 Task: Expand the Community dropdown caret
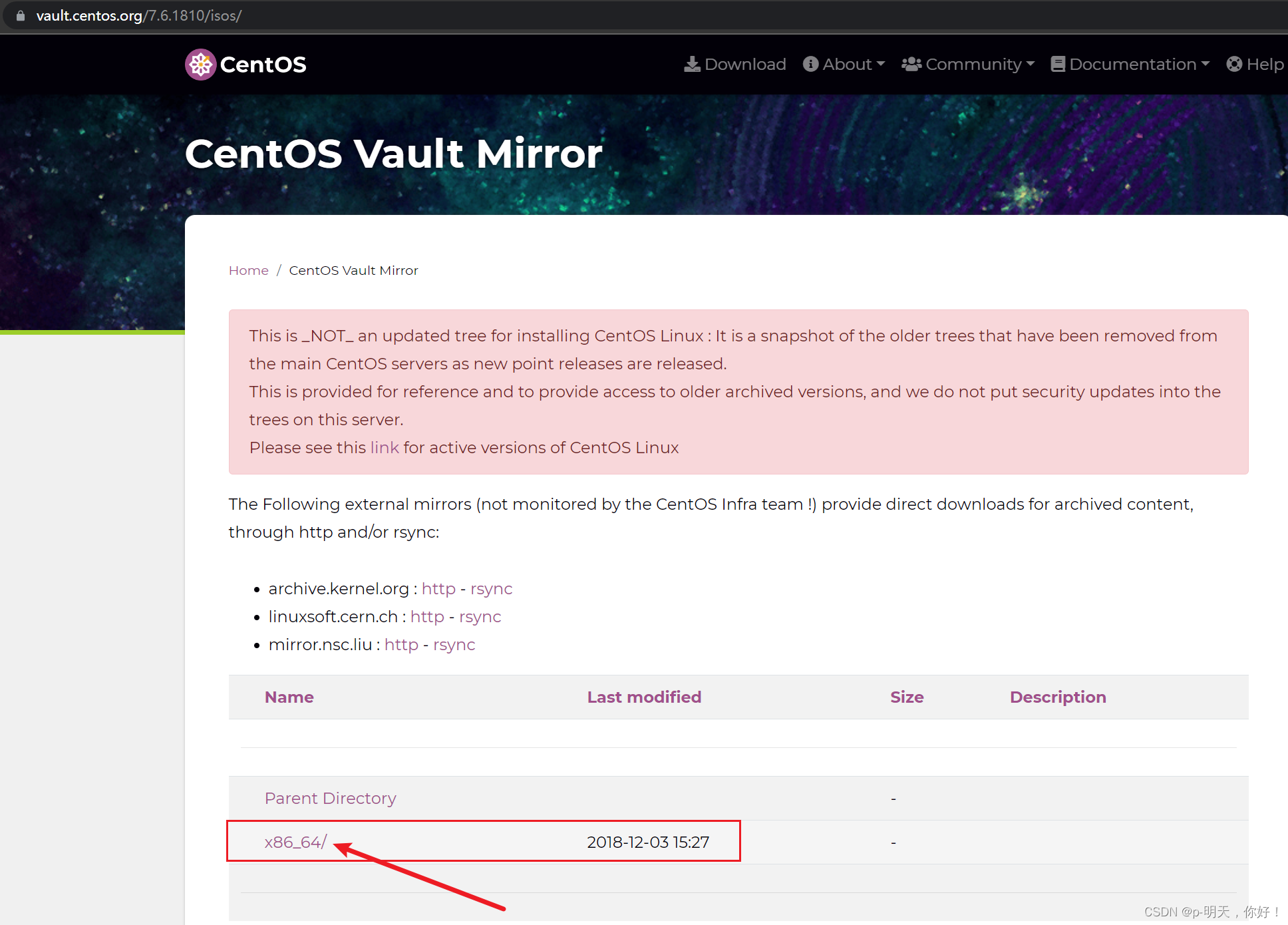coord(1031,64)
